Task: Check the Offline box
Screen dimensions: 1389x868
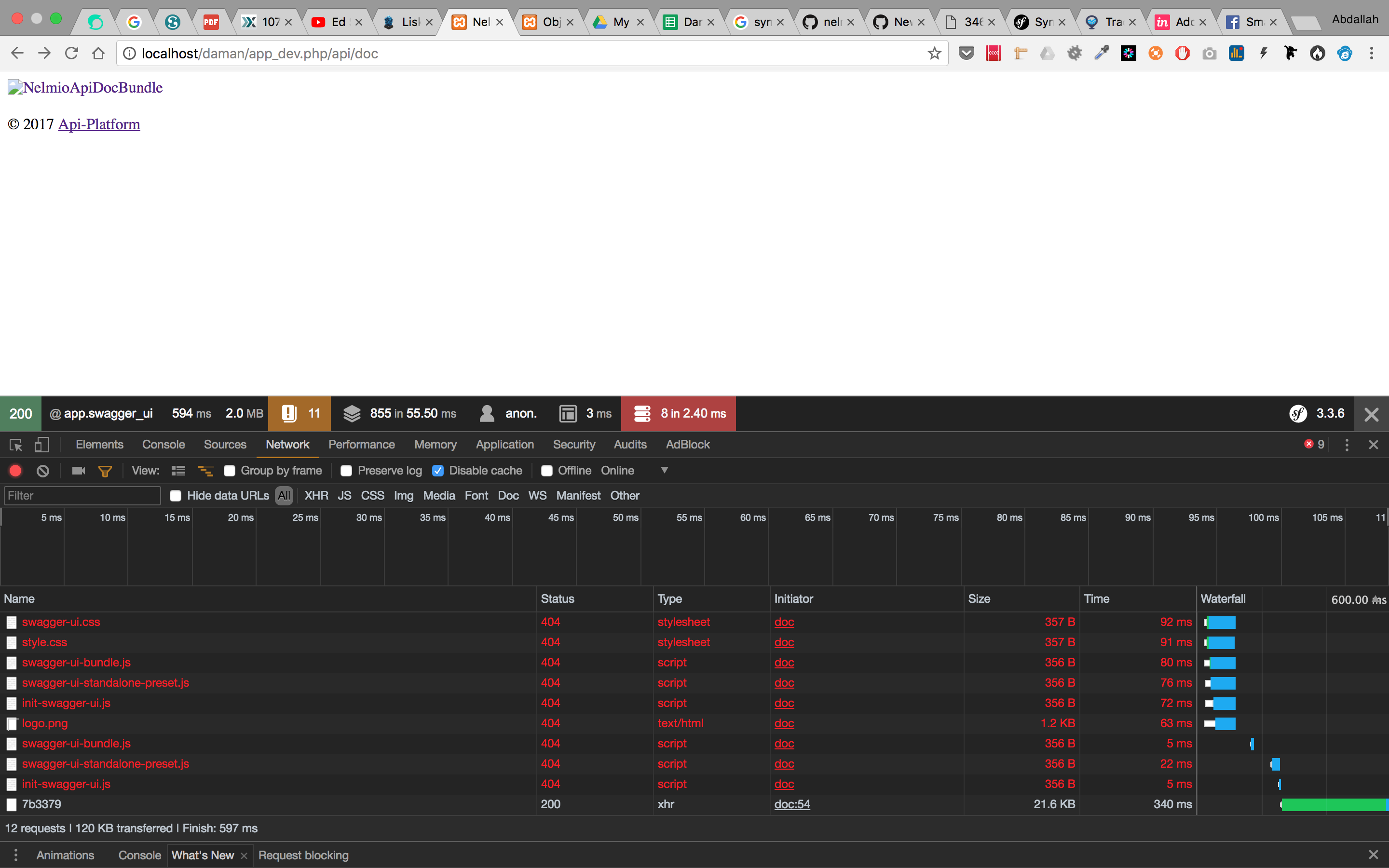Action: point(547,471)
